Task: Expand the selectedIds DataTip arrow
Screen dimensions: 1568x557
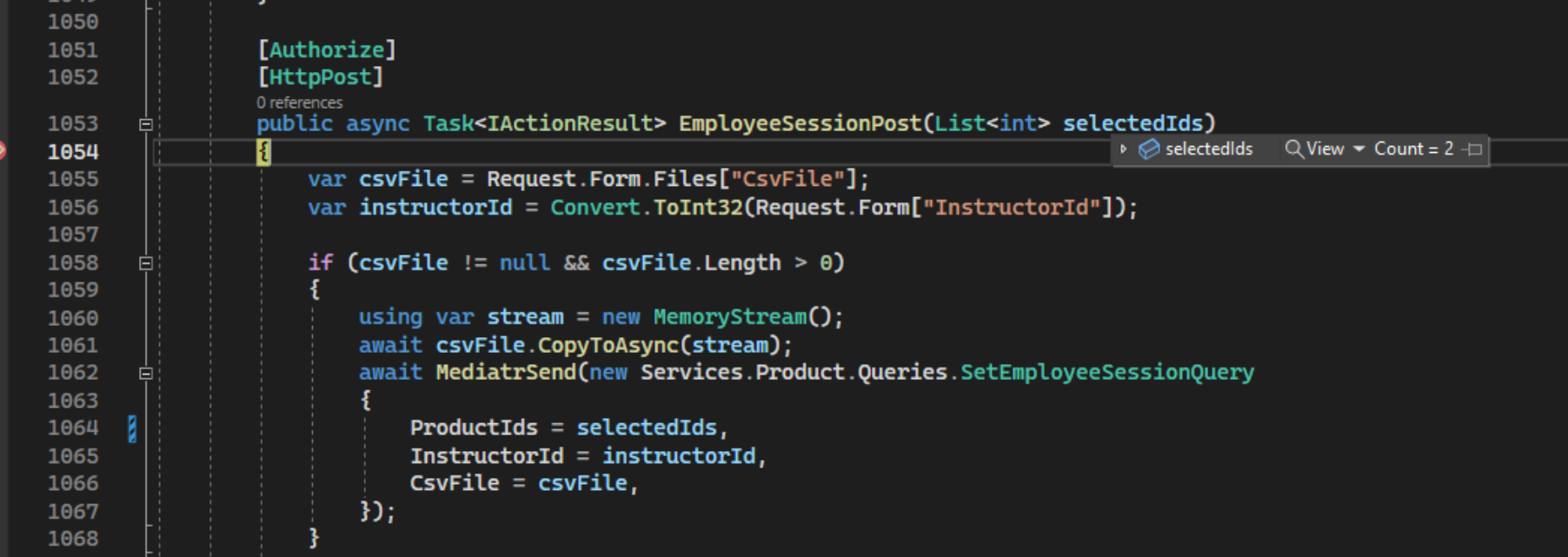Action: [1123, 149]
